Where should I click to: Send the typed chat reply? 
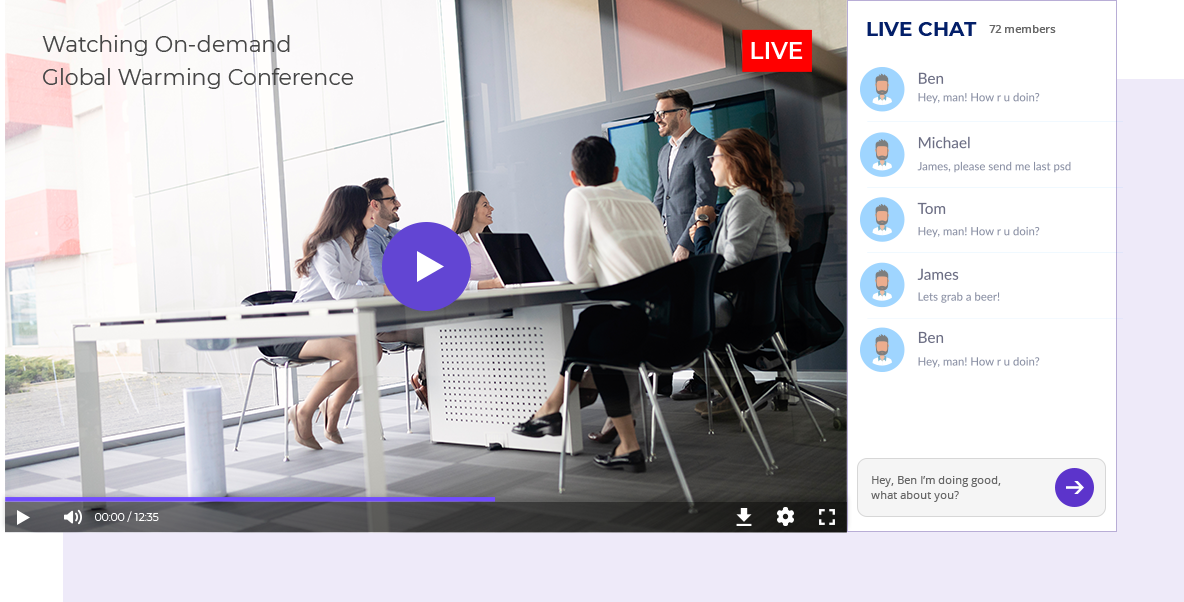pyautogui.click(x=1074, y=487)
